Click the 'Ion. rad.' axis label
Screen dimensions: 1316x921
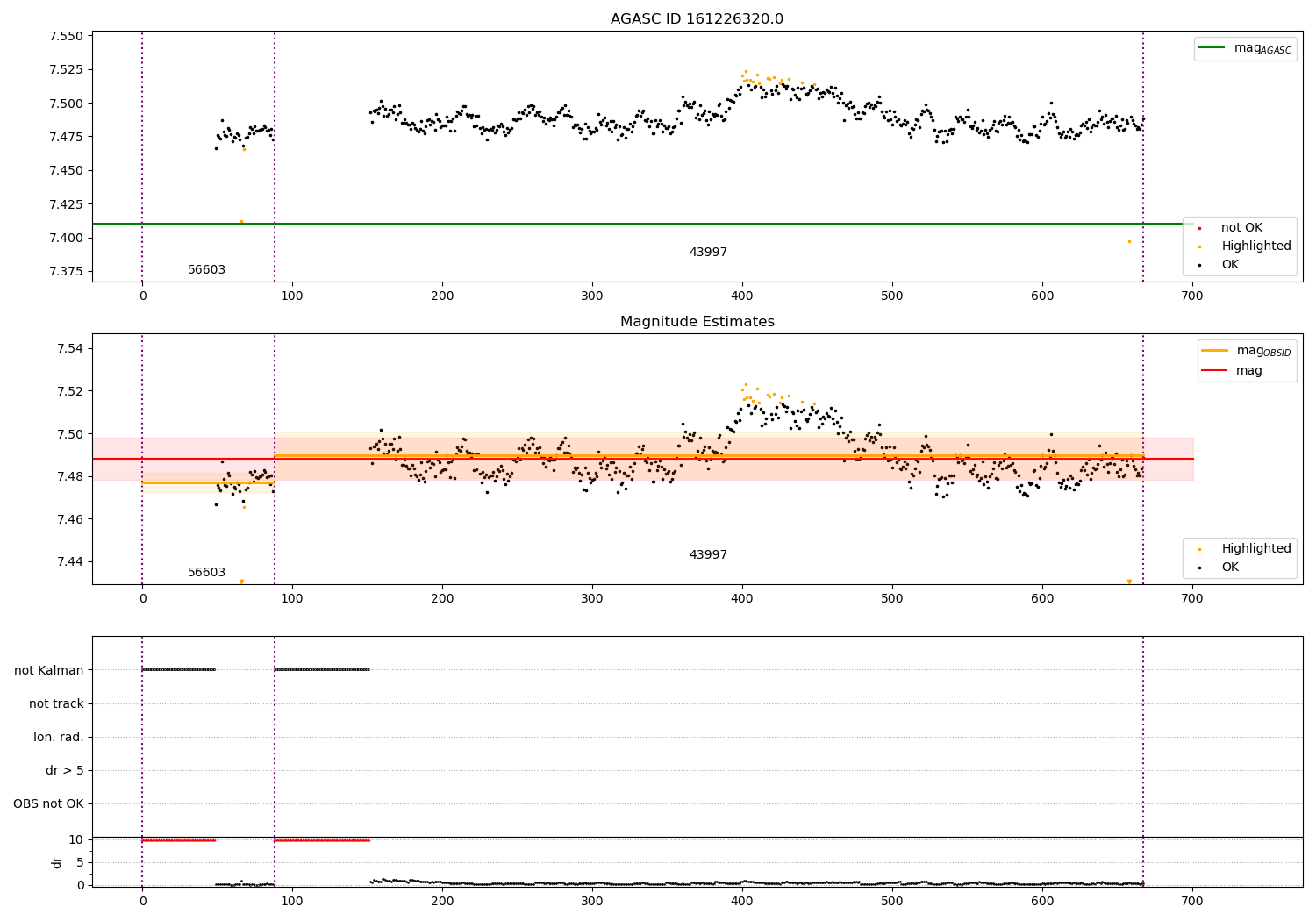[x=59, y=737]
